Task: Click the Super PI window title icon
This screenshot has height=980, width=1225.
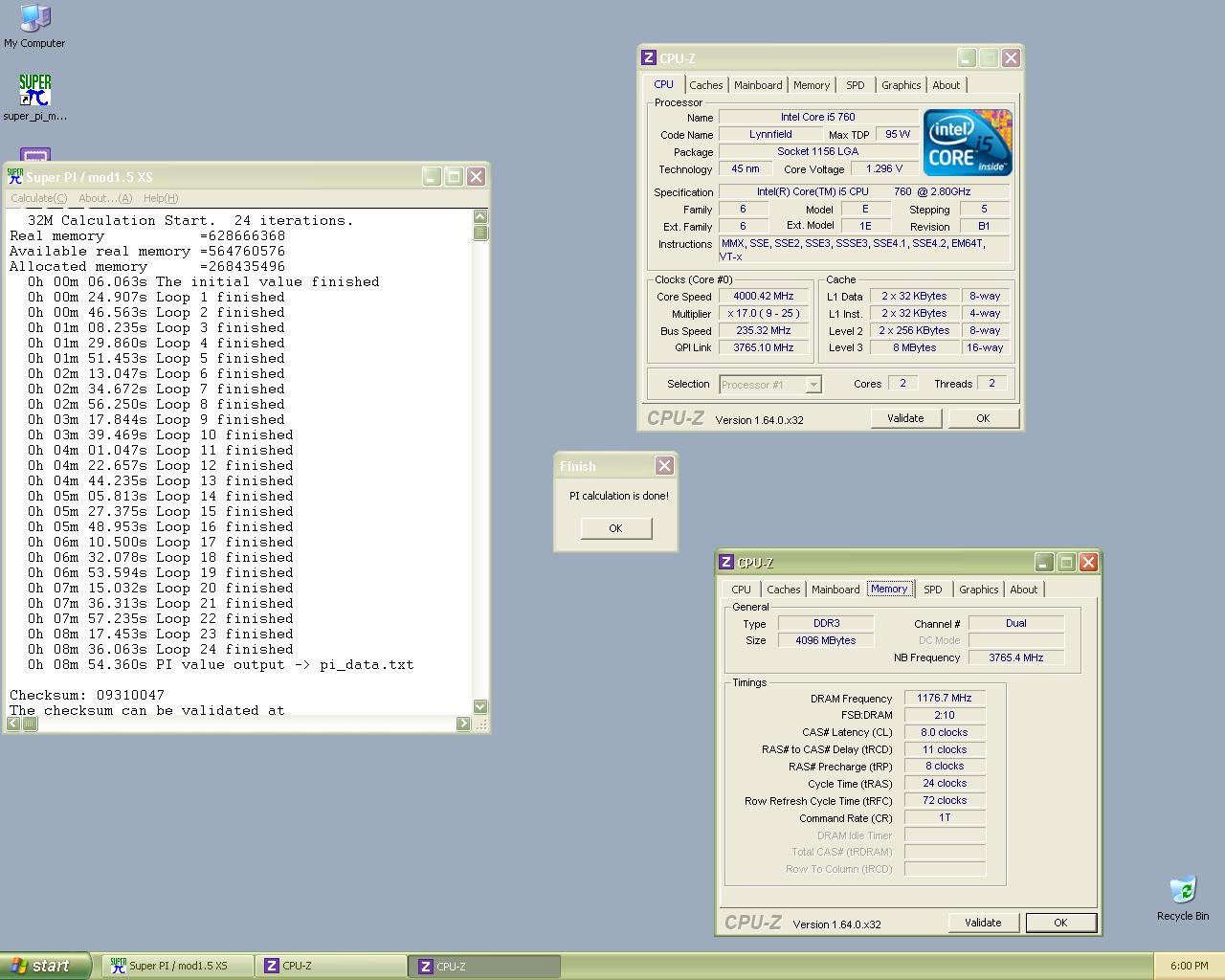Action: (15, 176)
